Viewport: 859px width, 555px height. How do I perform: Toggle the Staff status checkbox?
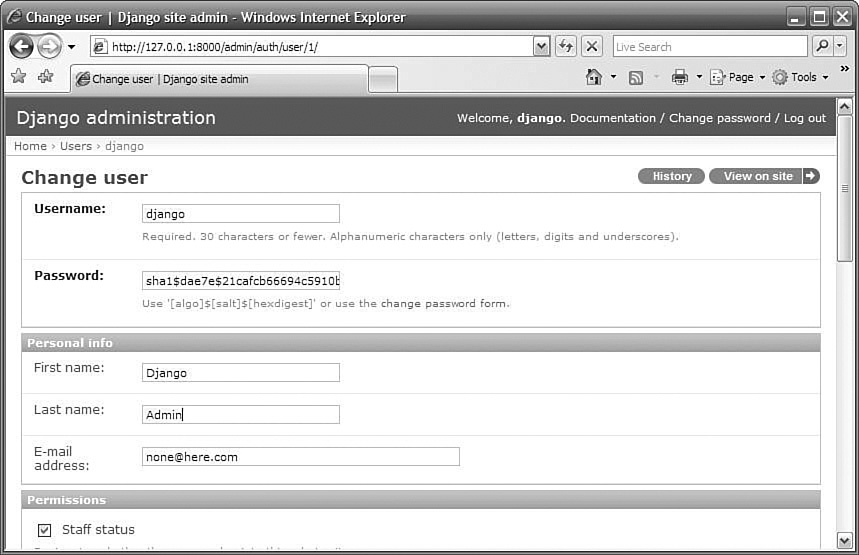click(44, 530)
